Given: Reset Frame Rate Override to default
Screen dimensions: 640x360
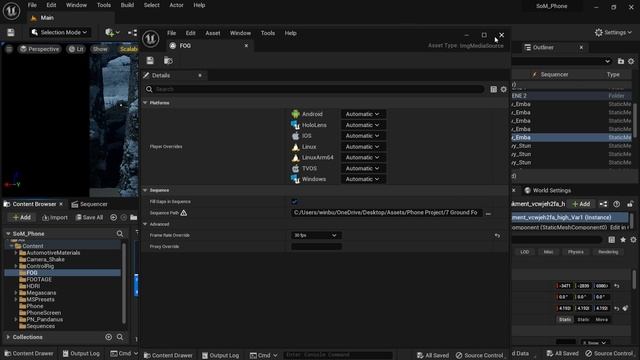Looking at the screenshot, I should 497,236.
